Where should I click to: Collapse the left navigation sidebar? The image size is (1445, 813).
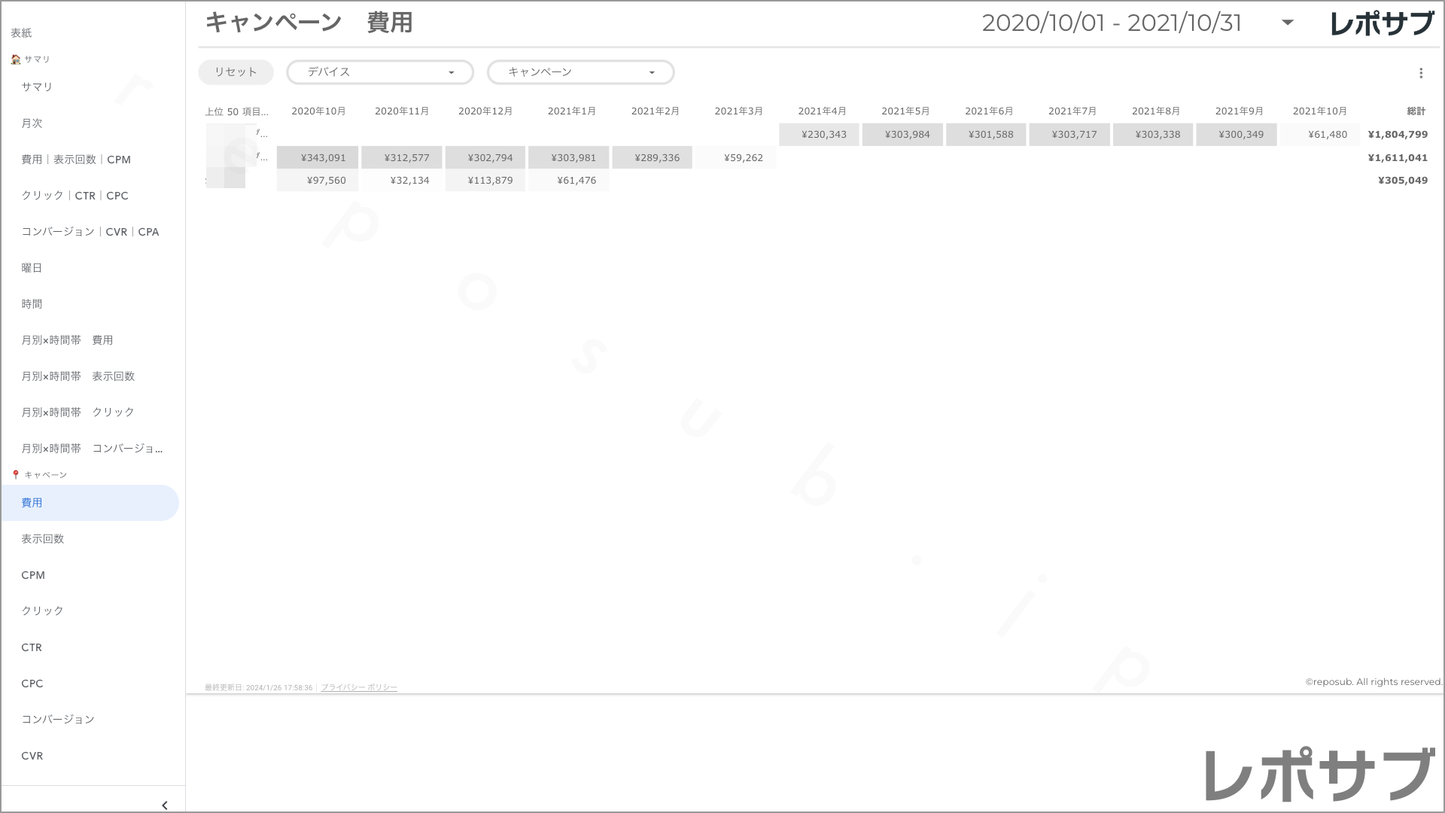[x=164, y=805]
